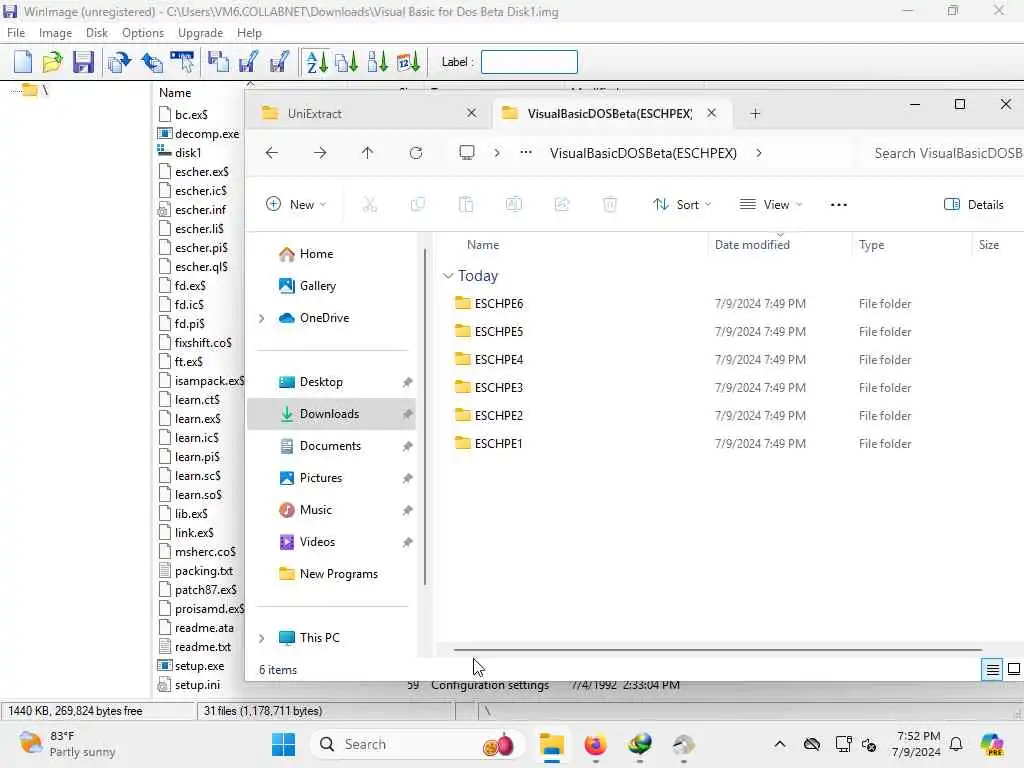Switch to details list view icon
This screenshot has height=768, width=1024.
click(991, 669)
